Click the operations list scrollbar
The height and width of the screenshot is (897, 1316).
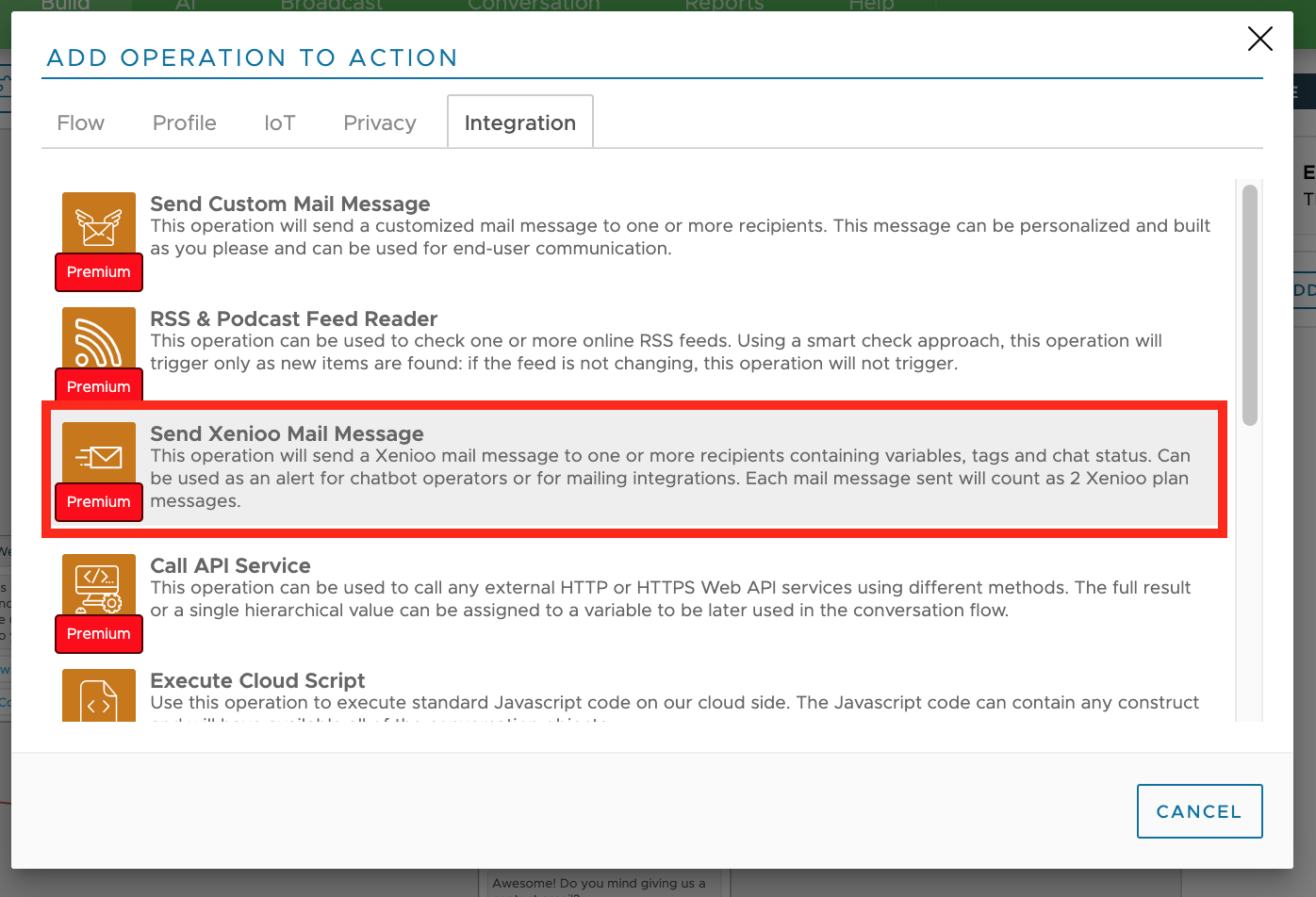click(x=1250, y=305)
